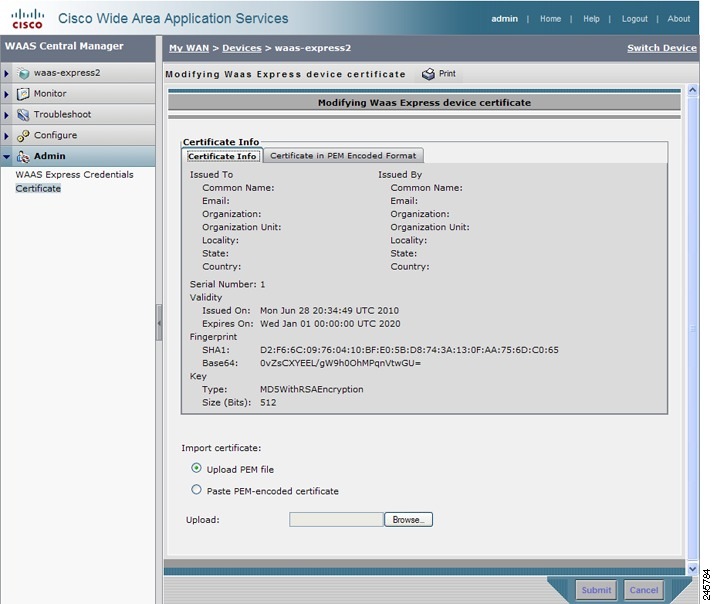Switch to the Certificate Info tab
713x604 pixels.
(x=222, y=156)
